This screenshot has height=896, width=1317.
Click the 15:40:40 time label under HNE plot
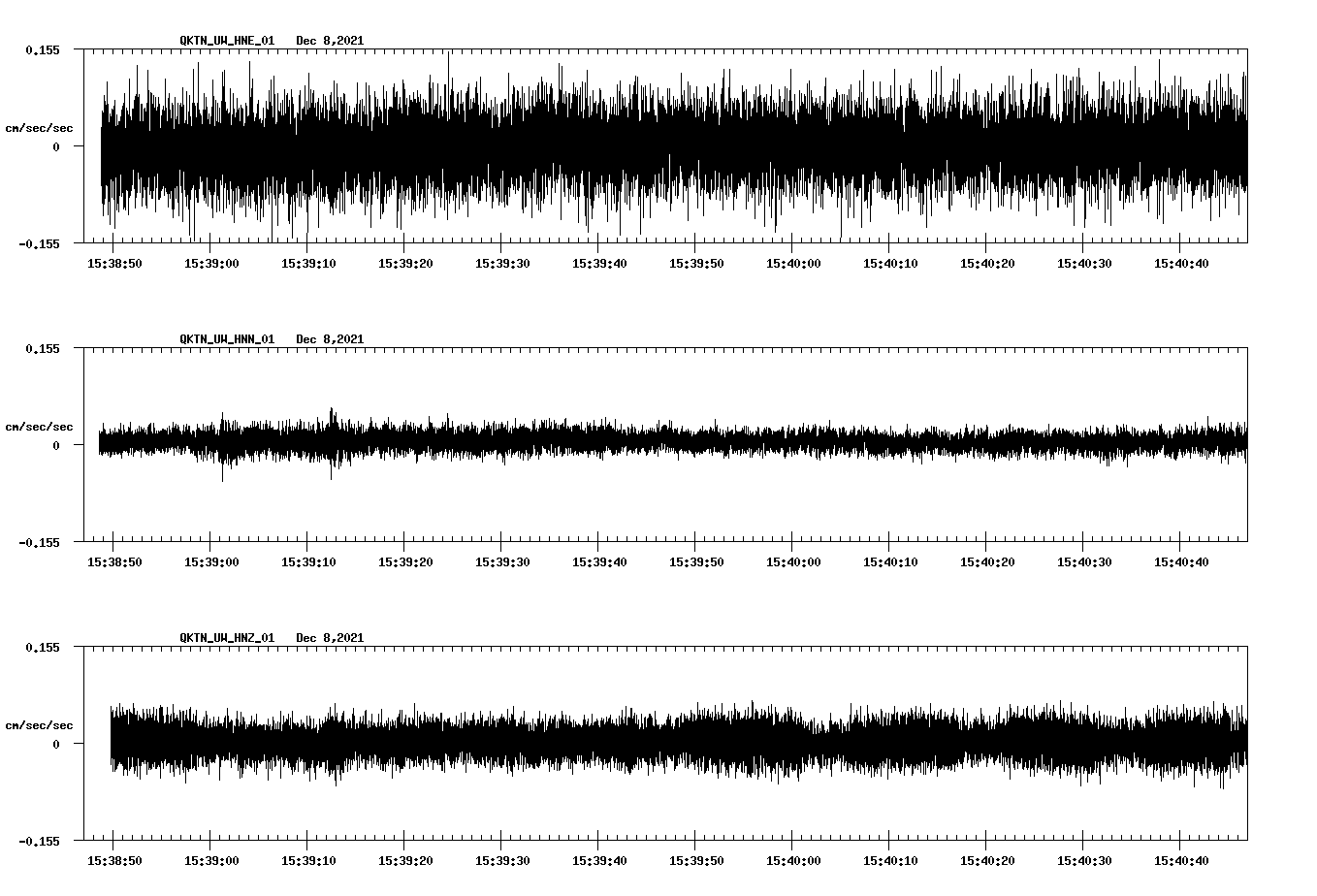[1181, 264]
